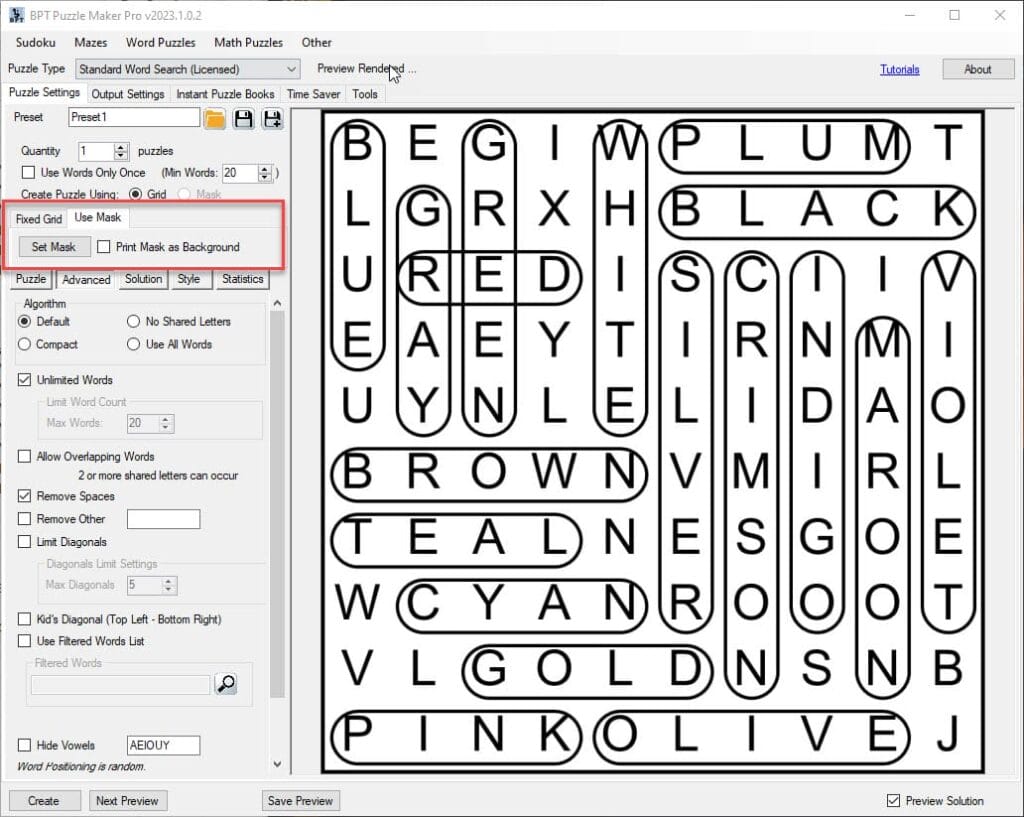This screenshot has width=1024, height=817.
Task: Open the Puzzle Type dropdown
Action: (x=291, y=69)
